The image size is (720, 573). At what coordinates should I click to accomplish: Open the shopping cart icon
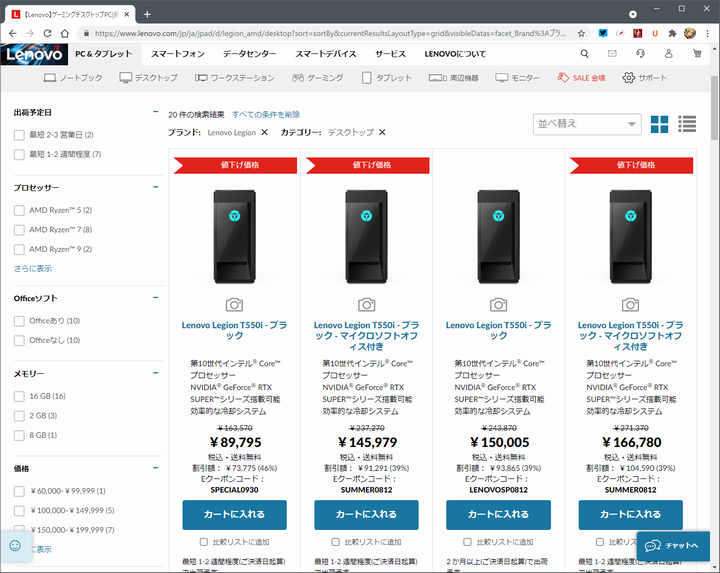tap(697, 54)
